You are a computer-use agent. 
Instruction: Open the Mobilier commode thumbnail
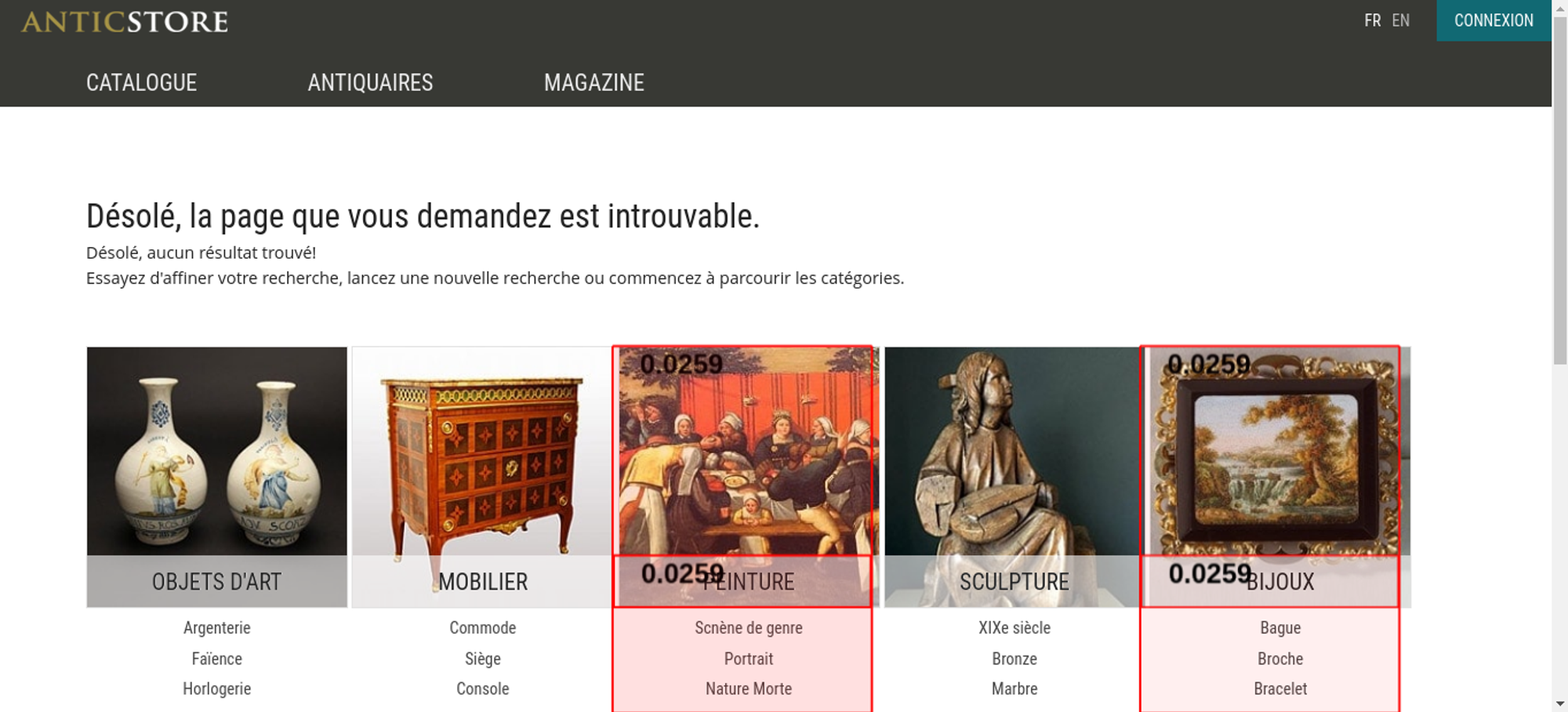tap(482, 477)
